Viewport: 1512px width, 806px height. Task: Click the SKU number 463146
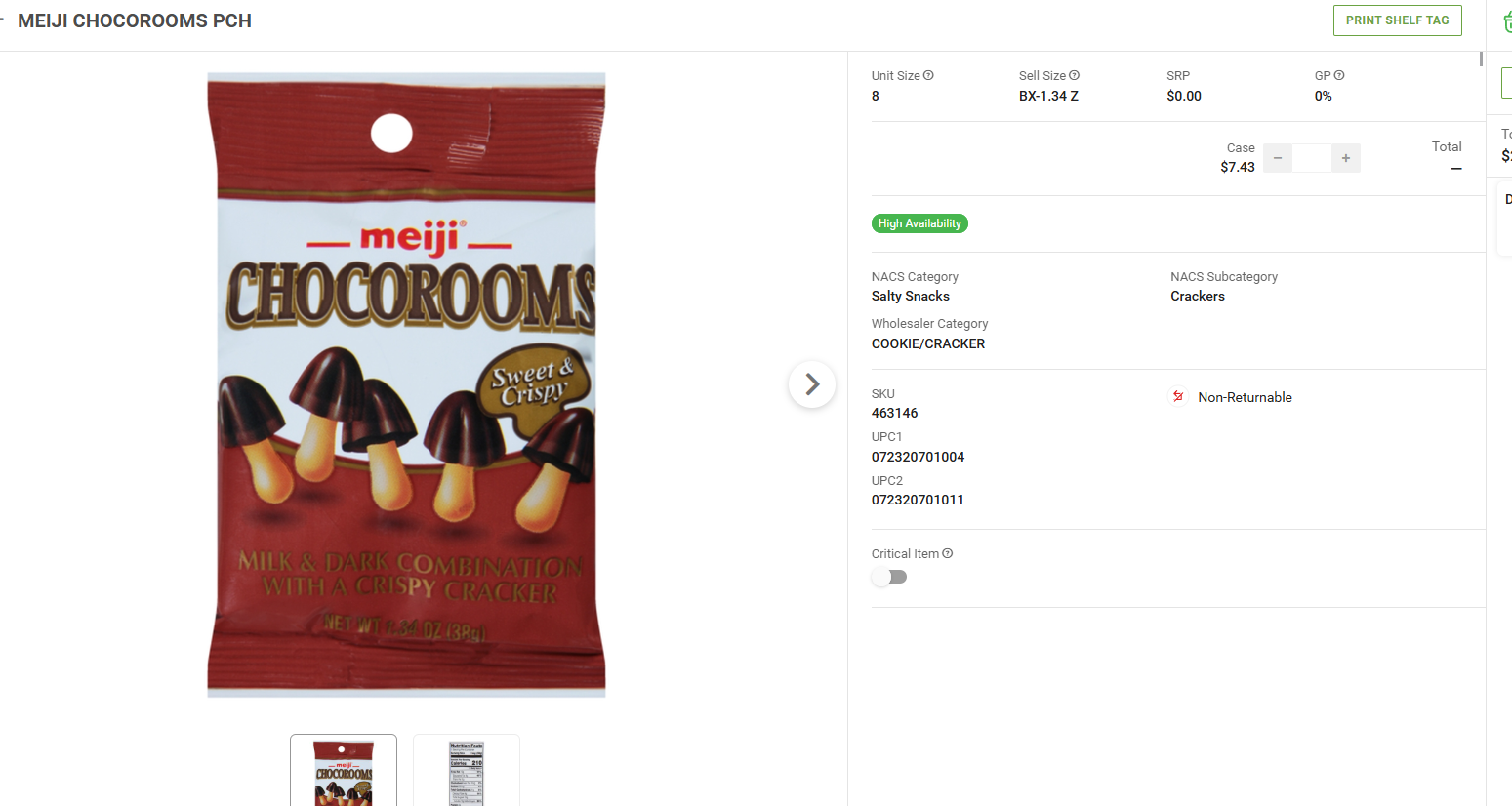pyautogui.click(x=895, y=413)
